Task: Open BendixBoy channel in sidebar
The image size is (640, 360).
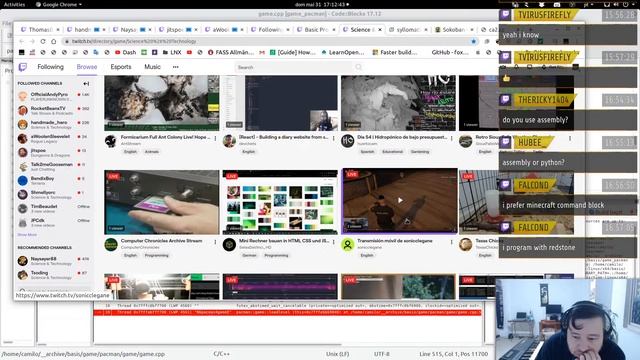Action: coord(53,180)
